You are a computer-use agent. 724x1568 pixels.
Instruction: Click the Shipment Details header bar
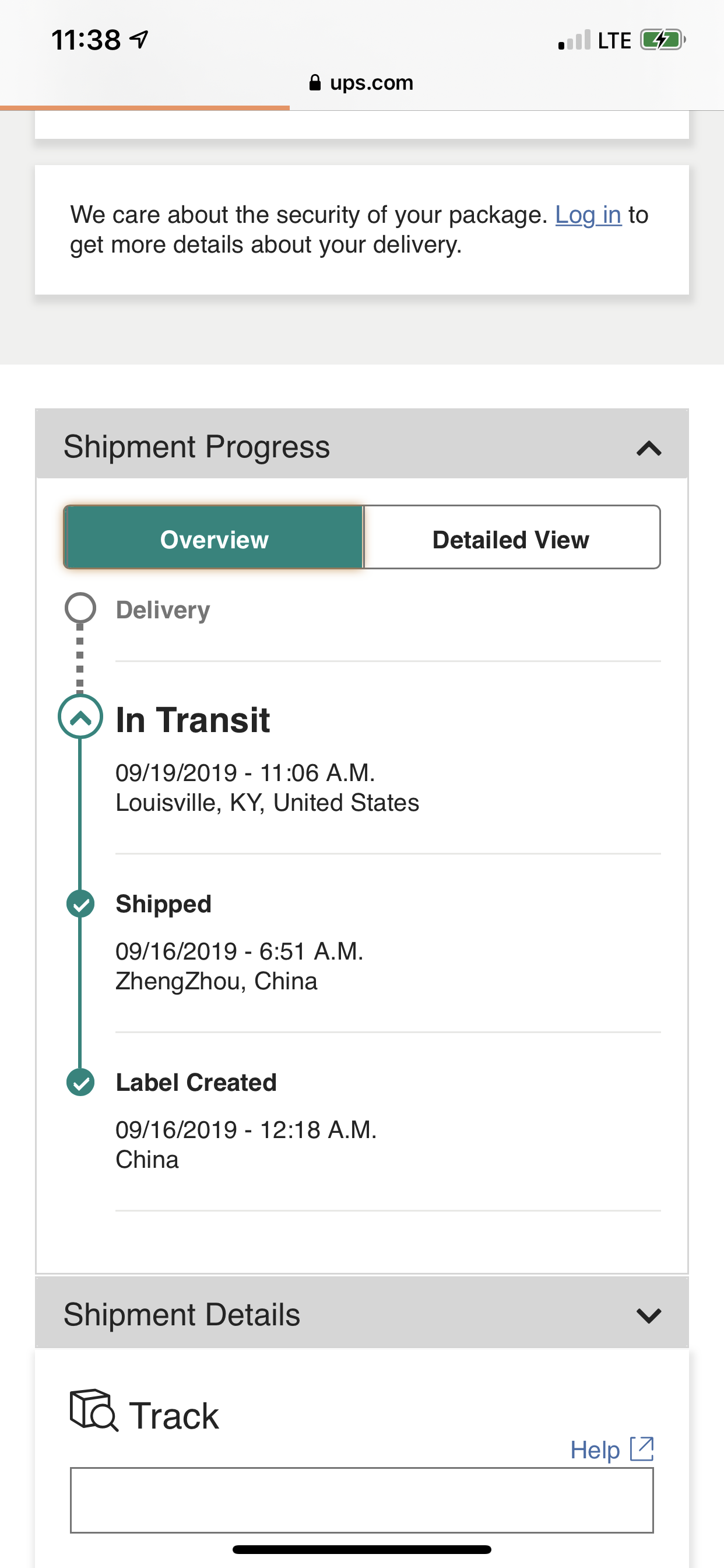pos(362,1314)
